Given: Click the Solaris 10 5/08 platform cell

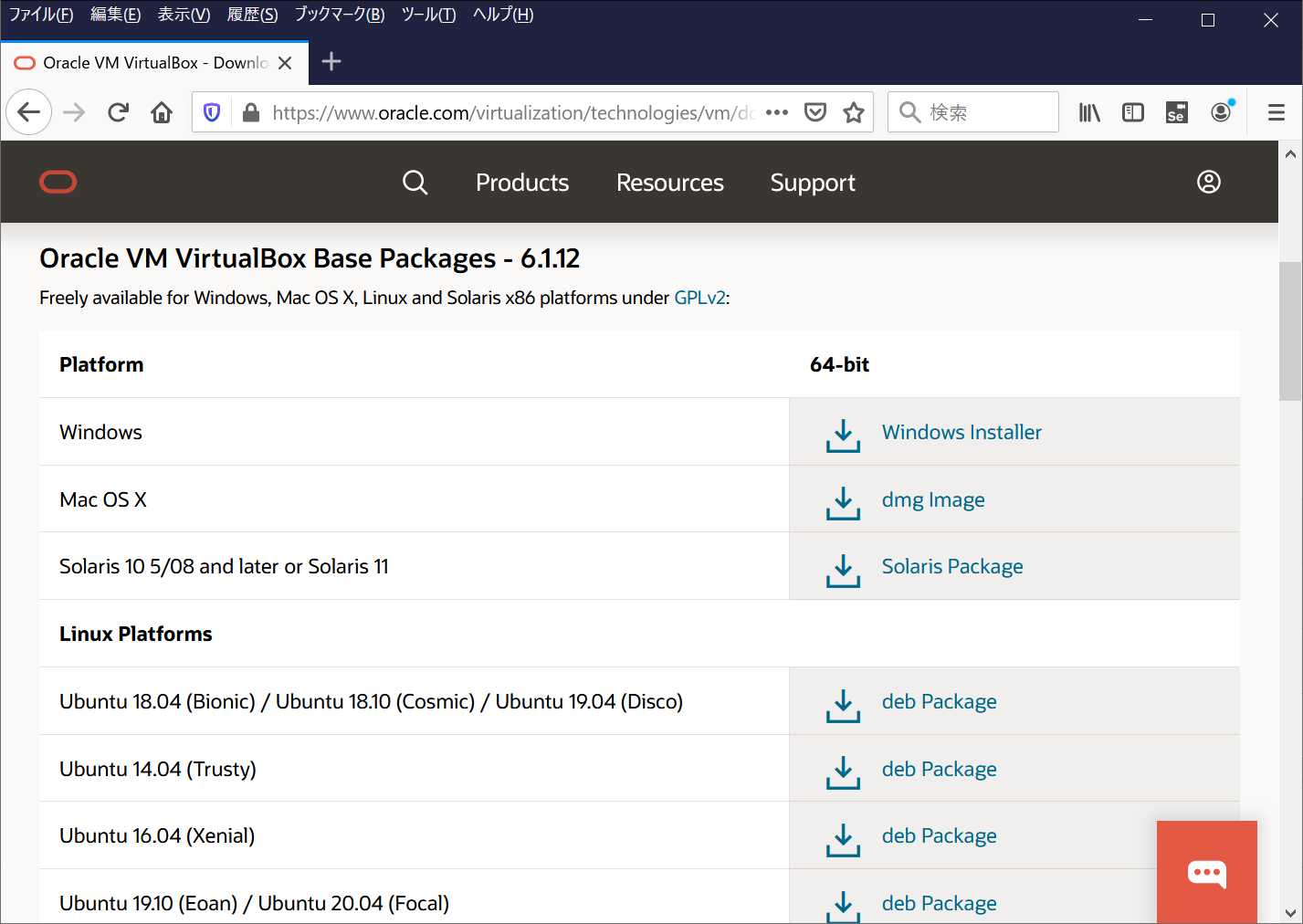Looking at the screenshot, I should (414, 566).
